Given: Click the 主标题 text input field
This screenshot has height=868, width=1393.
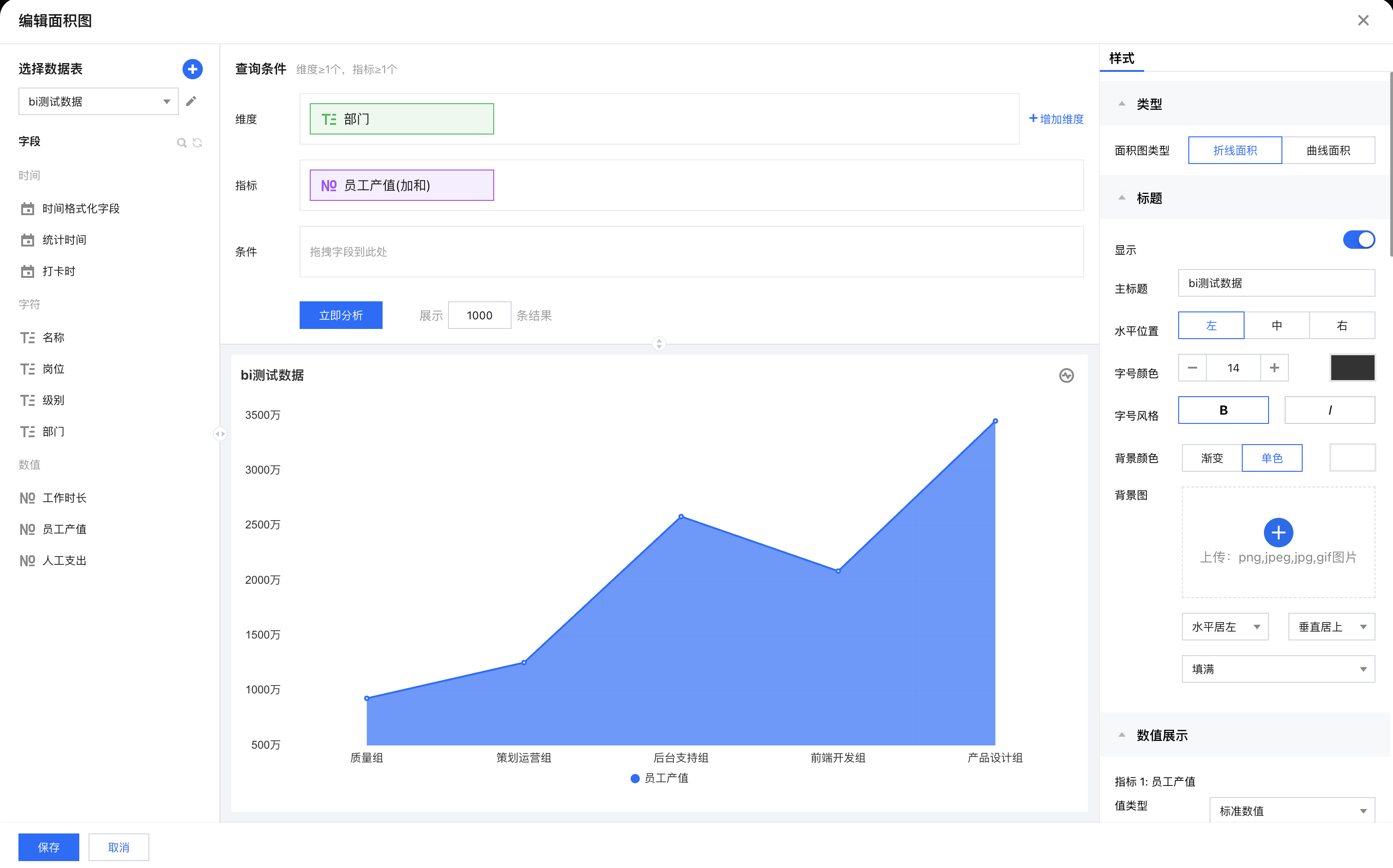Looking at the screenshot, I should [x=1276, y=283].
